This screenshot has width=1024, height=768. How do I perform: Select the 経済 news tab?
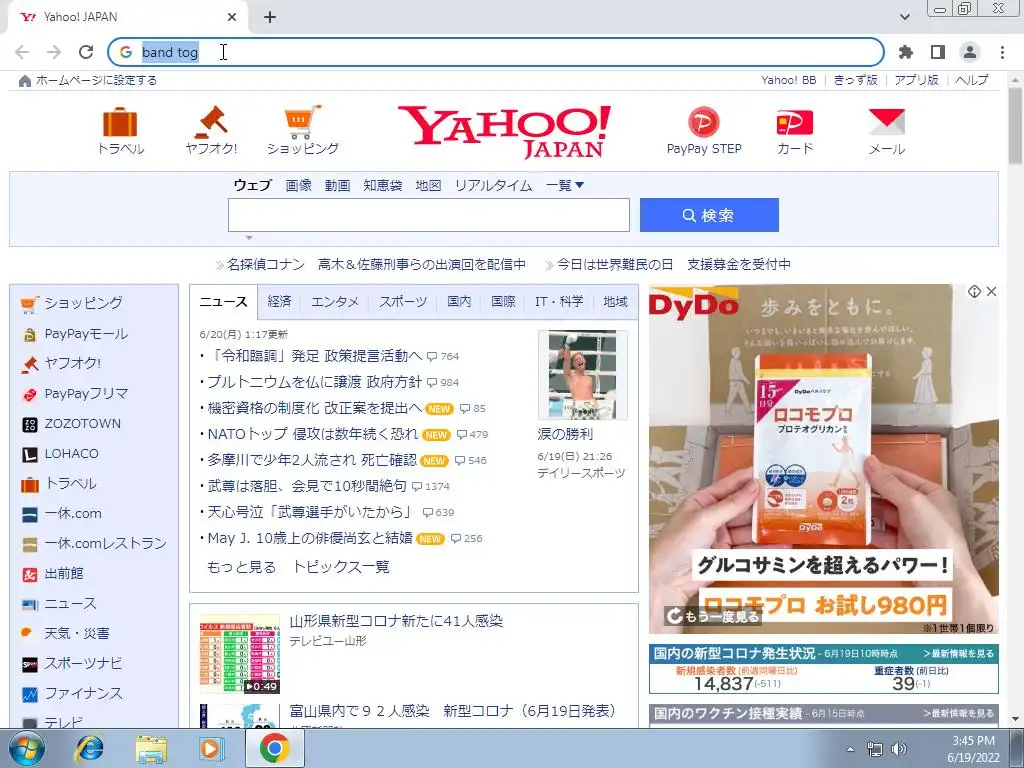click(279, 302)
